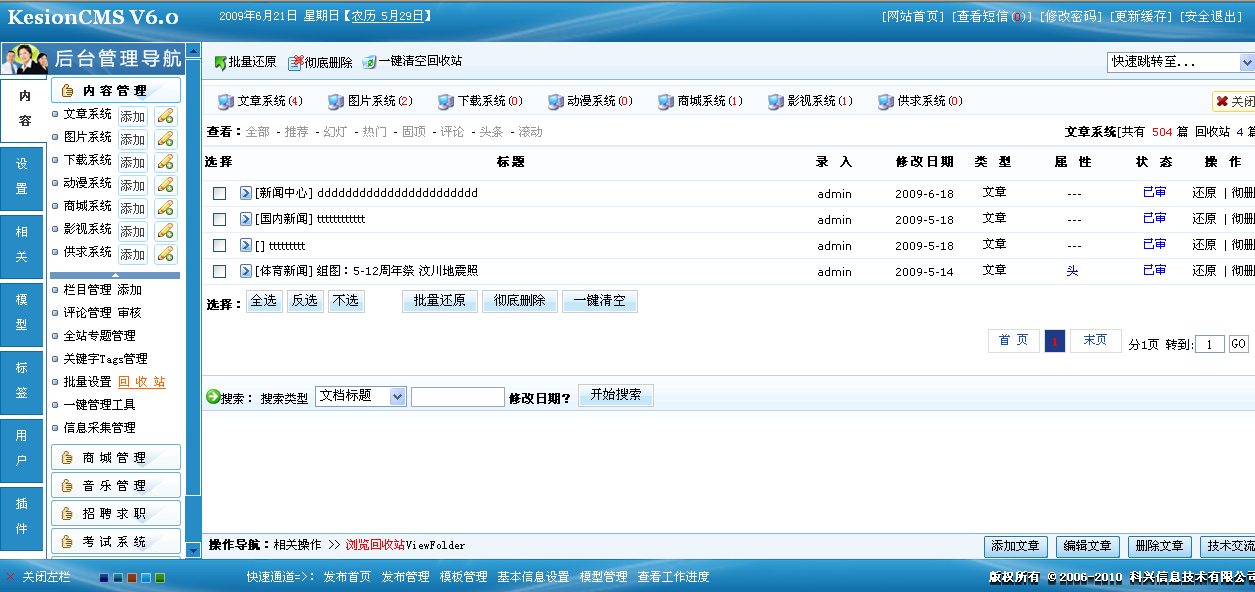The image size is (1255, 592).
Task: Expand the 文档标题 search type dropdown
Action: coord(360,396)
